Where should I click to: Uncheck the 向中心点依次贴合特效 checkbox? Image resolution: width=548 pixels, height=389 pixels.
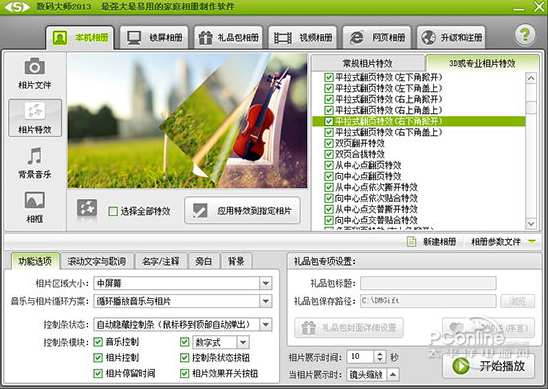[x=329, y=198]
